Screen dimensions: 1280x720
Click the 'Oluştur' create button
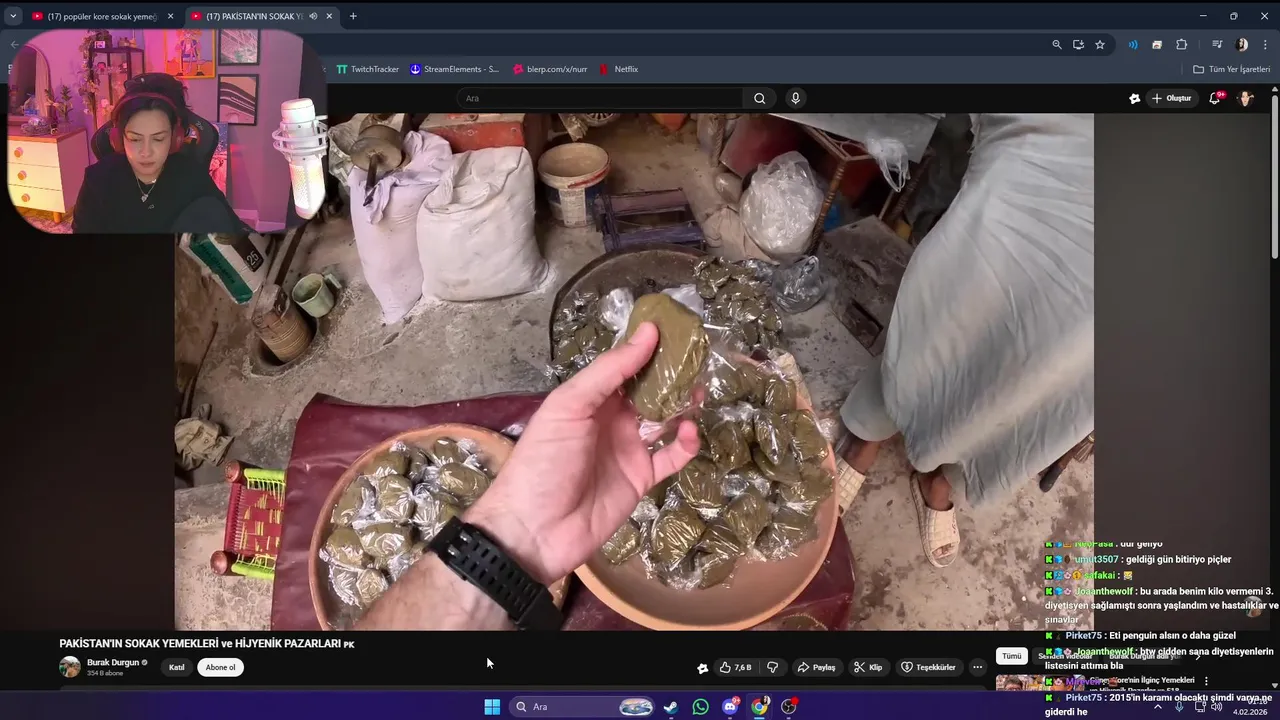pos(1172,98)
